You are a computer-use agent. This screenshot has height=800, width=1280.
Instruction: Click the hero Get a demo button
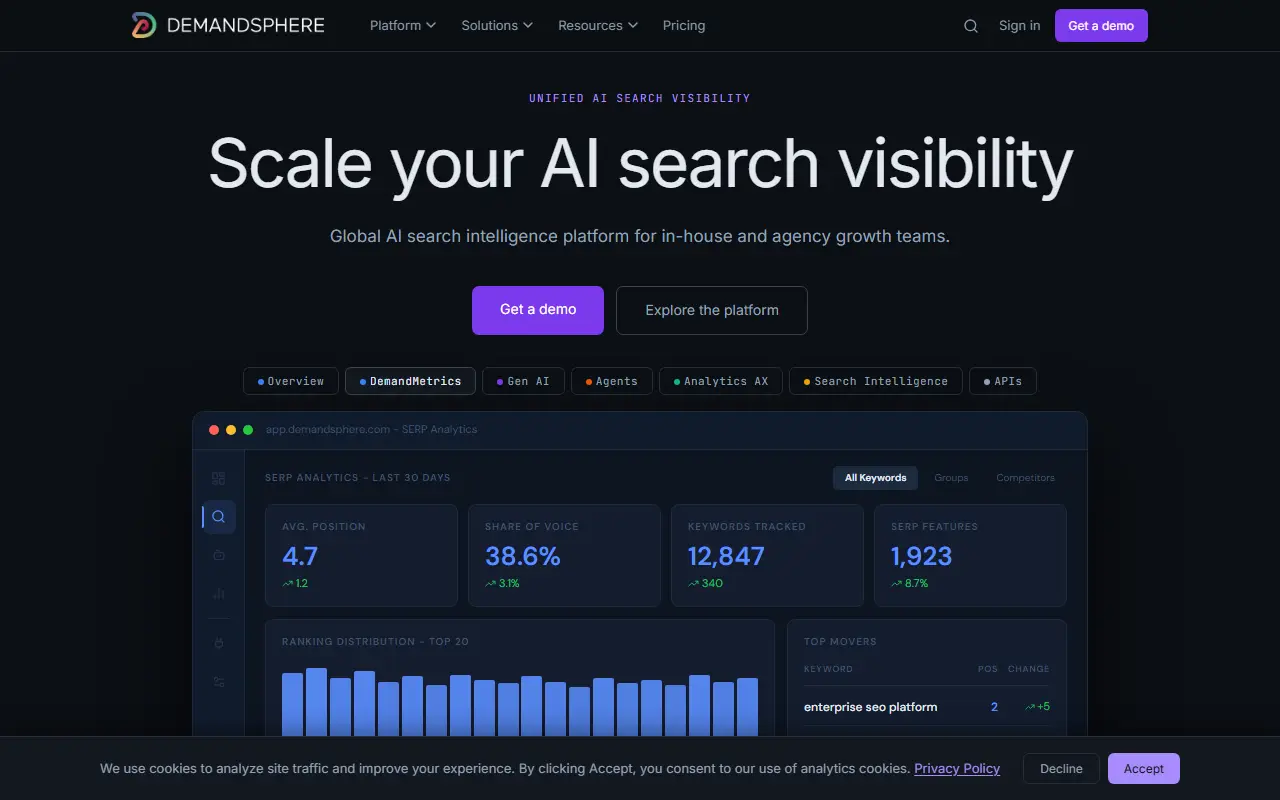538,310
